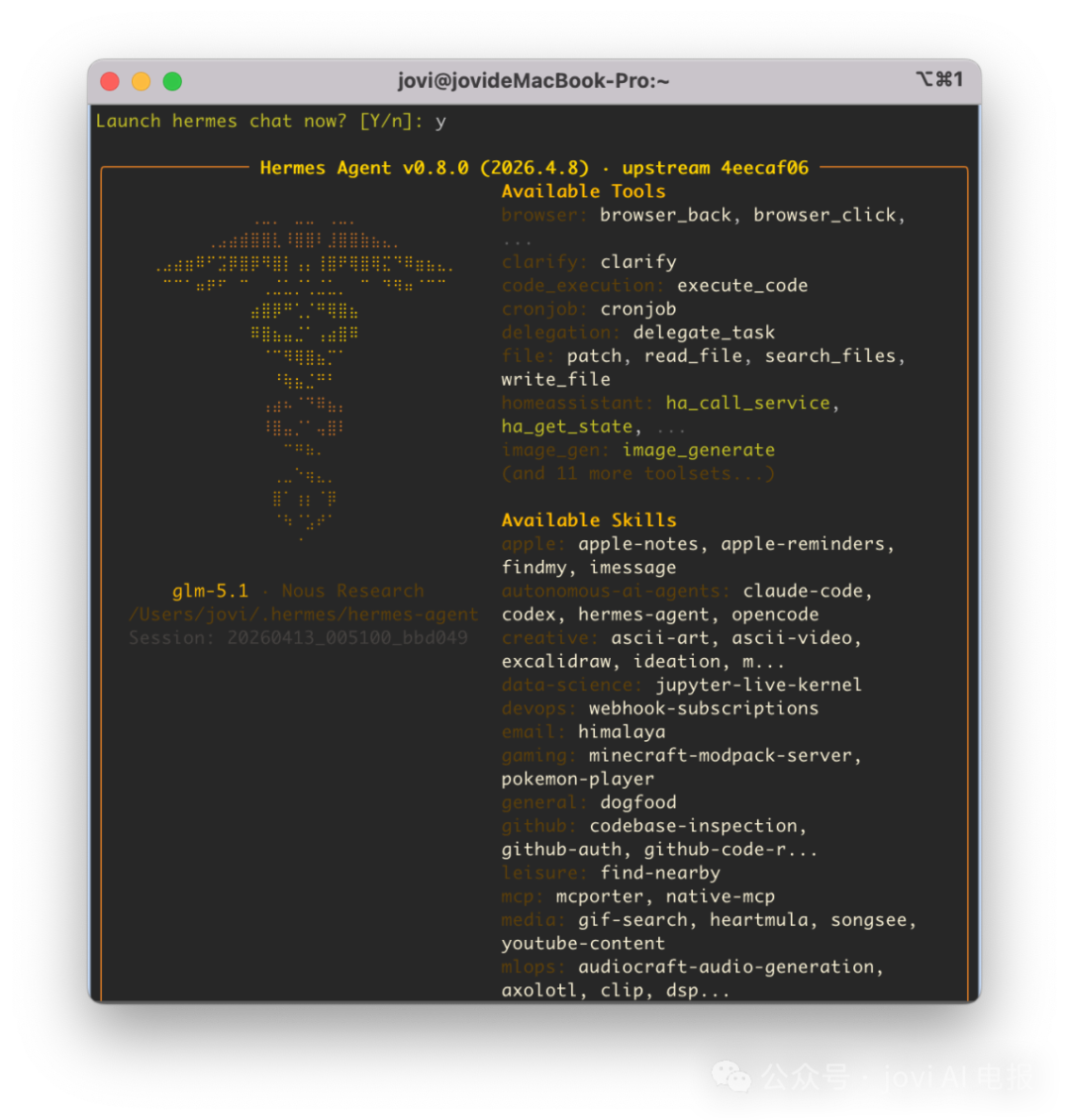Click the 'ha_get_state' tool name
The image size is (1069, 1120).
pos(567,426)
